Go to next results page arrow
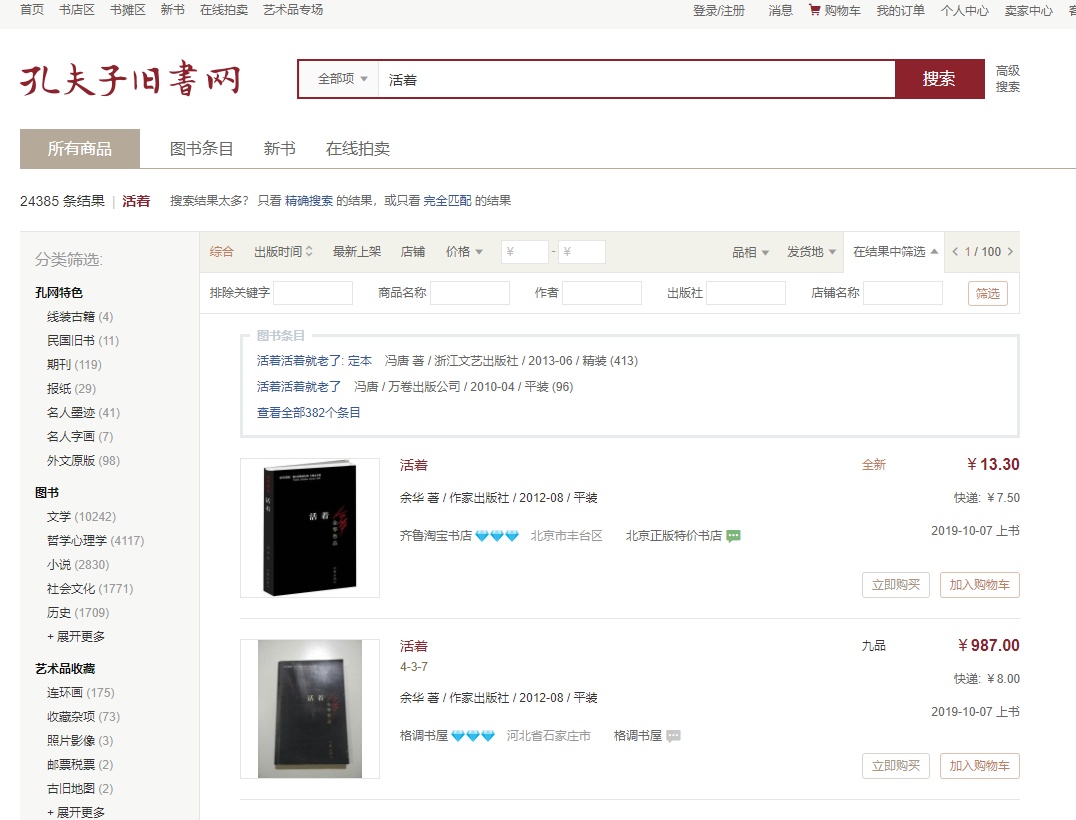This screenshot has height=820, width=1076. [x=1010, y=252]
